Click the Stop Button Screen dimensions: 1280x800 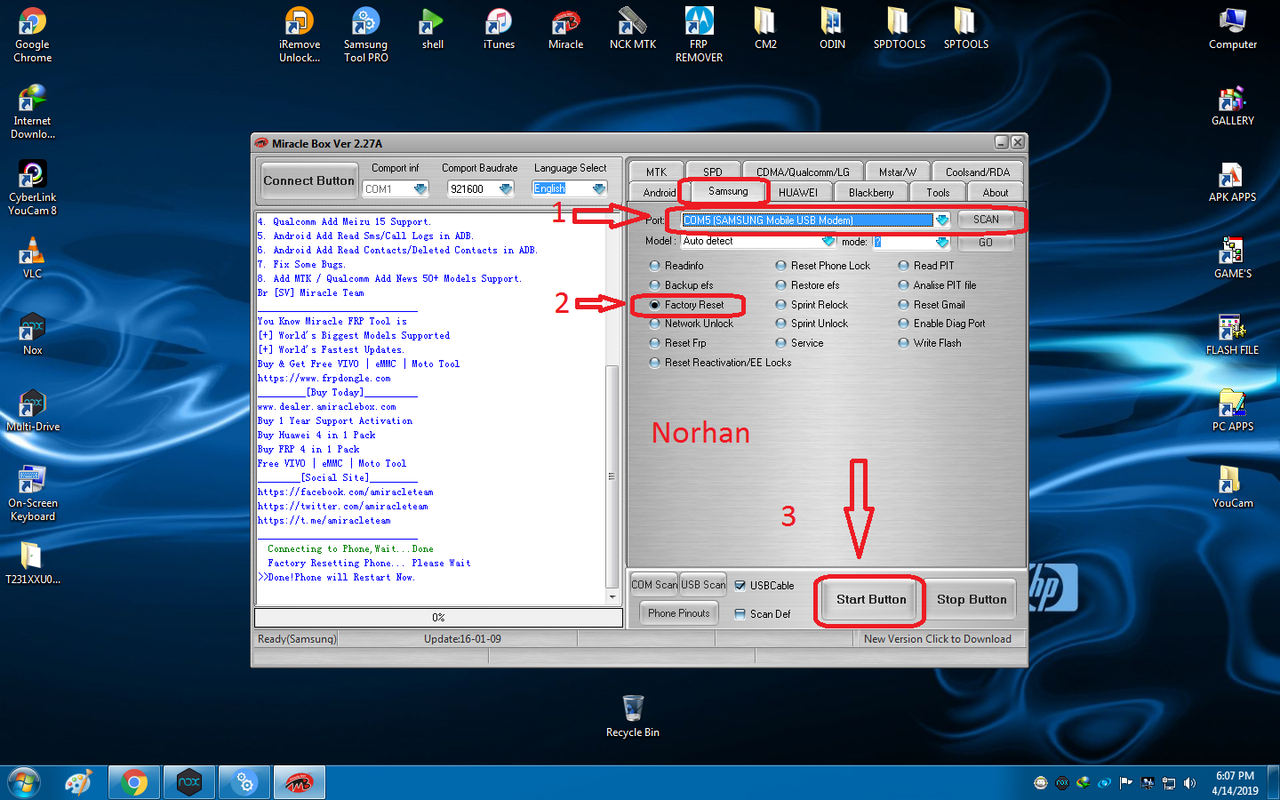[971, 600]
